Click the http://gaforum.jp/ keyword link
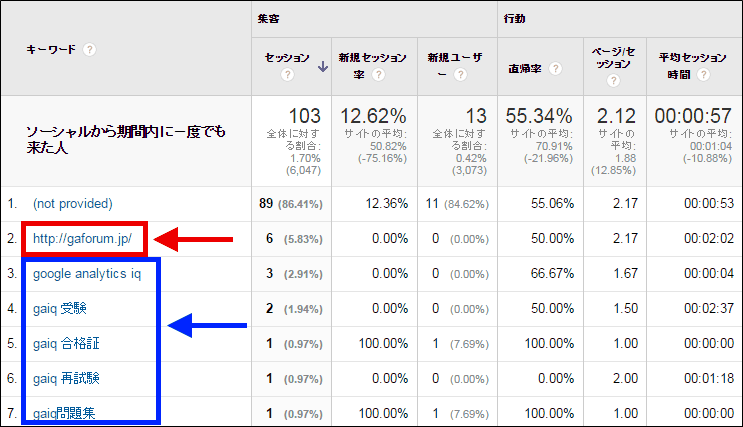The image size is (743, 427). (x=83, y=239)
